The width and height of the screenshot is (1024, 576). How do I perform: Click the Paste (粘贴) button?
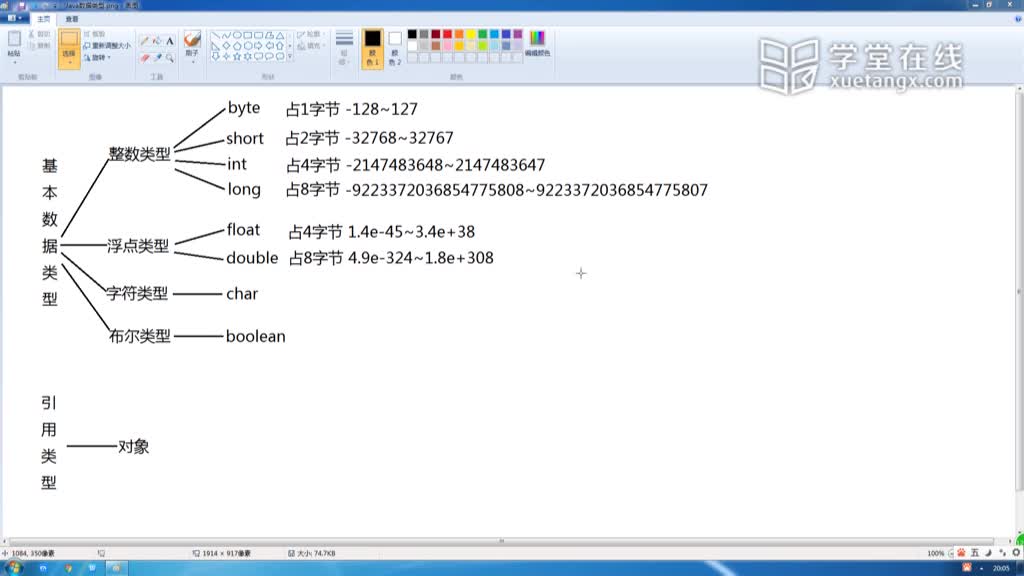14,42
